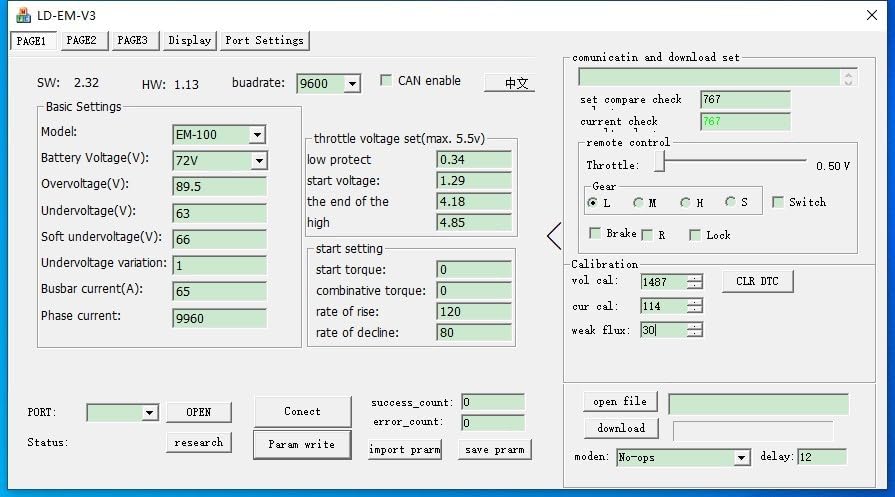895x497 pixels.
Task: Select the S gear radio button
Action: click(730, 201)
